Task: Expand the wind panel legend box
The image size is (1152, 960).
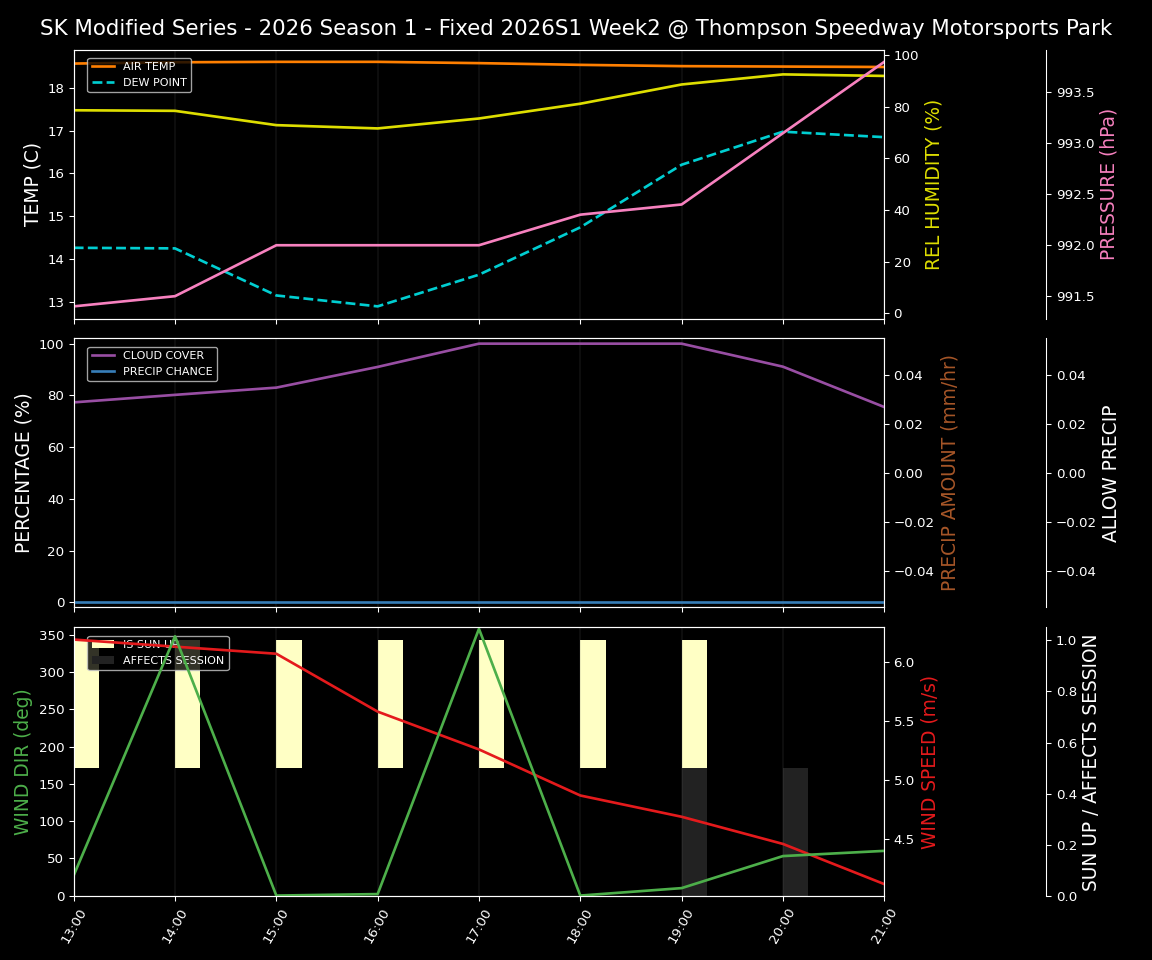Action: [x=158, y=652]
